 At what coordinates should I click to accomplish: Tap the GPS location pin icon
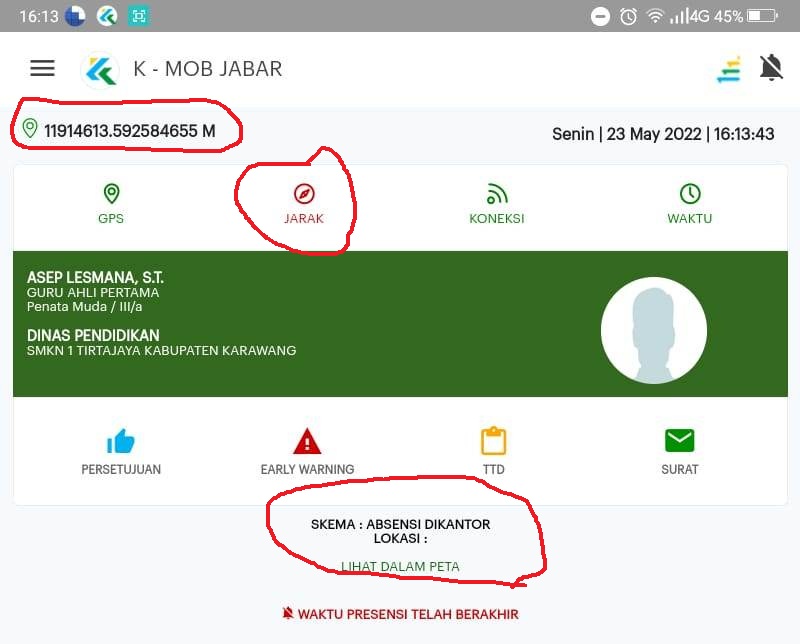click(x=111, y=194)
